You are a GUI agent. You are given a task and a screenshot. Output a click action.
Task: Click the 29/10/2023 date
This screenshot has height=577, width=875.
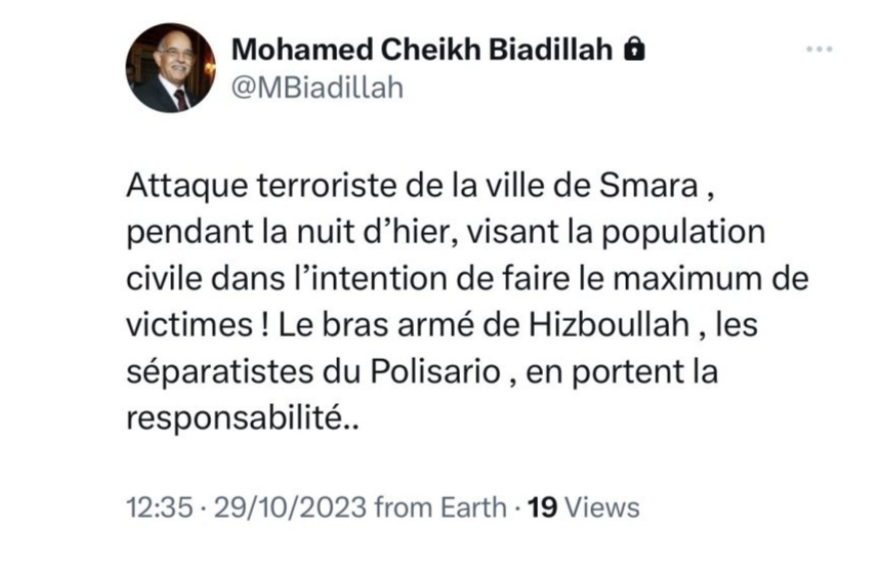pyautogui.click(x=290, y=507)
